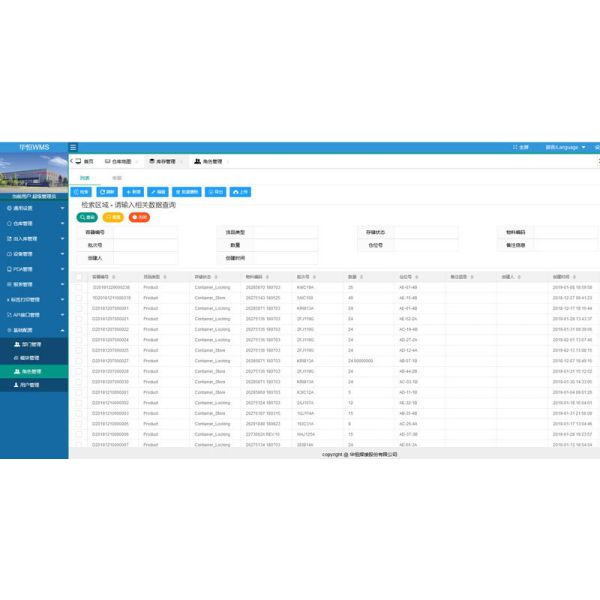This screenshot has width=600, height=600.
Task: Focus the 容器编号 search input field
Action: pyautogui.click(x=145, y=232)
